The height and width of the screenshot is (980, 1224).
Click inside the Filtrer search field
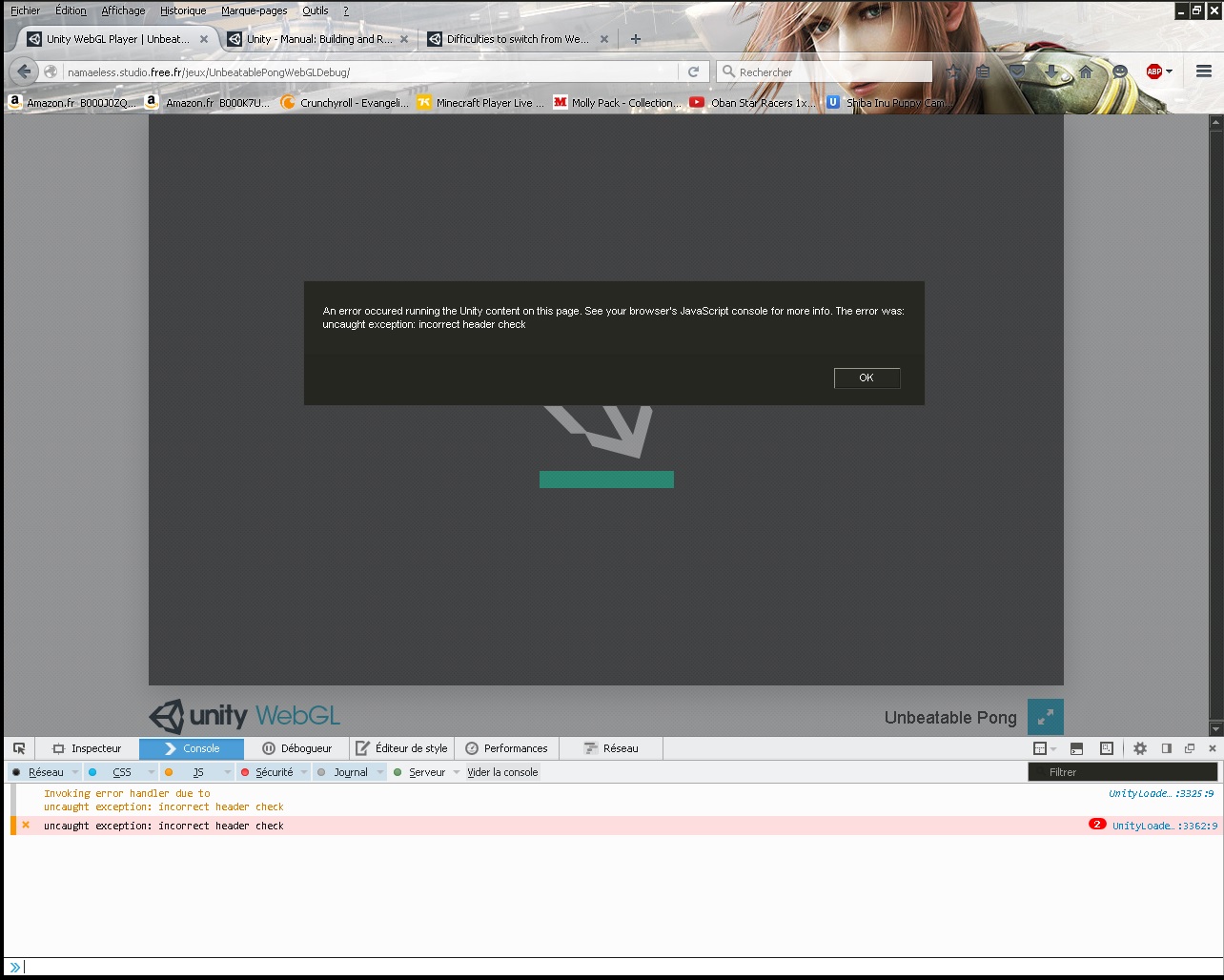1122,772
